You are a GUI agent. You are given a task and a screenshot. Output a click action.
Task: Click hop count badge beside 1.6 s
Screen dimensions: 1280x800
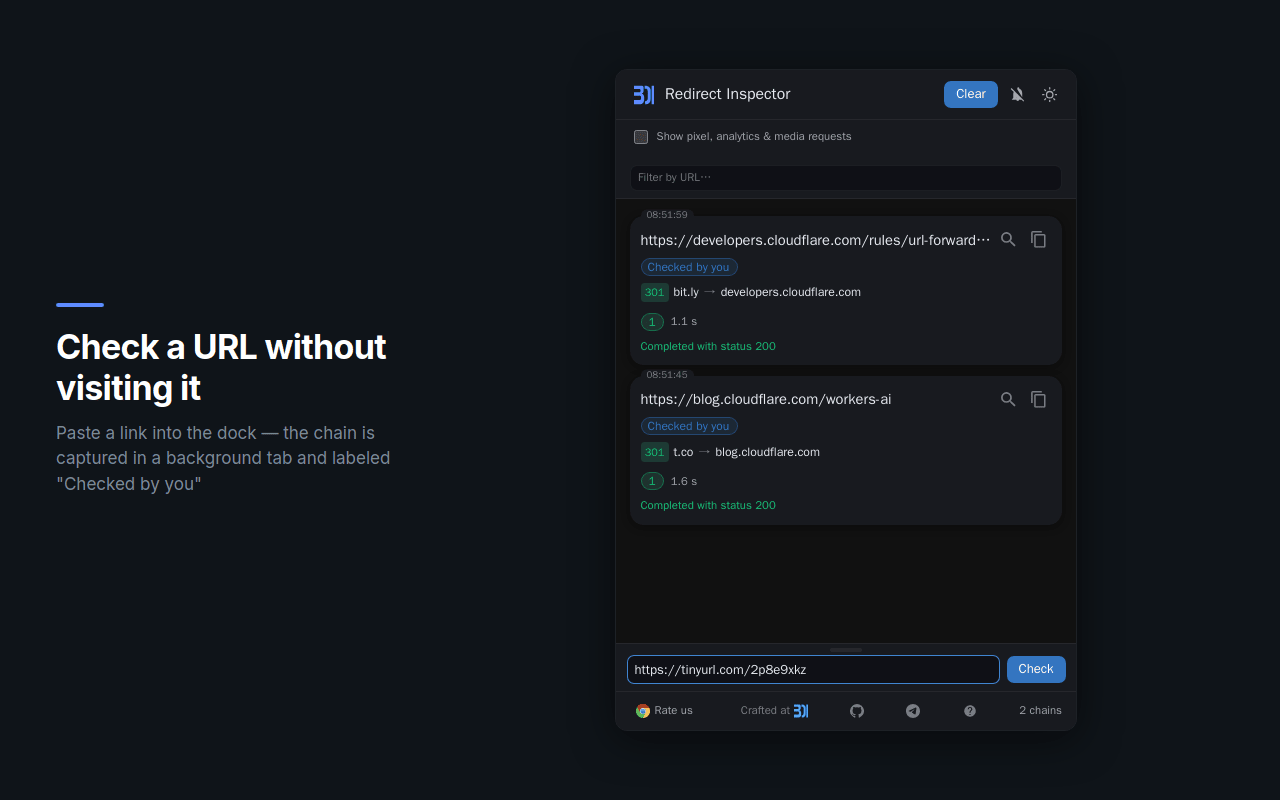(652, 481)
